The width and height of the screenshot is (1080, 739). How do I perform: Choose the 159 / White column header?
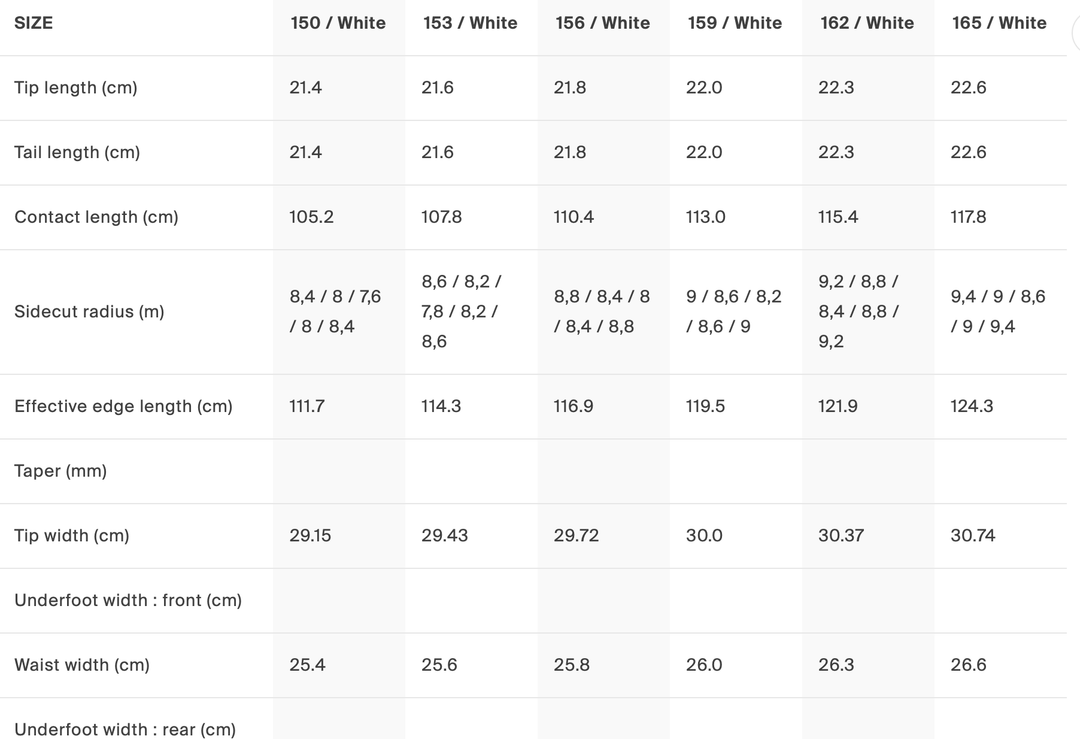click(735, 23)
